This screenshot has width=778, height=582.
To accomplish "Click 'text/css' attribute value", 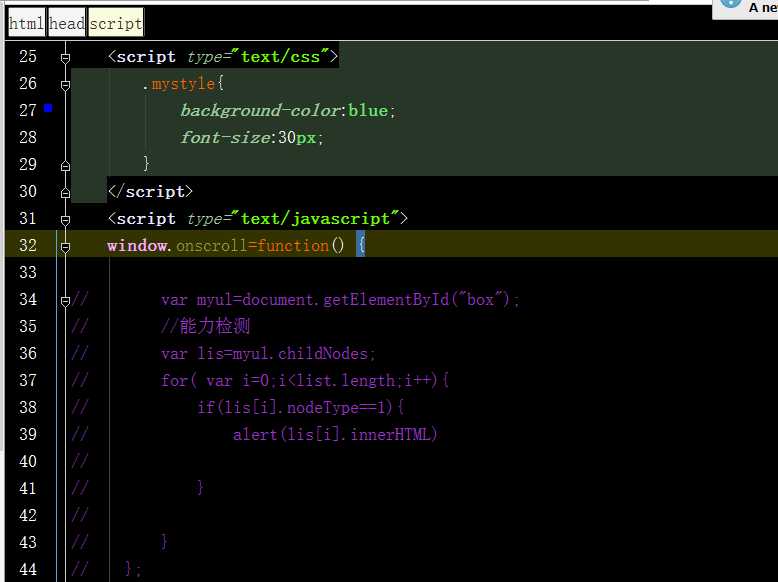I will pos(280,57).
